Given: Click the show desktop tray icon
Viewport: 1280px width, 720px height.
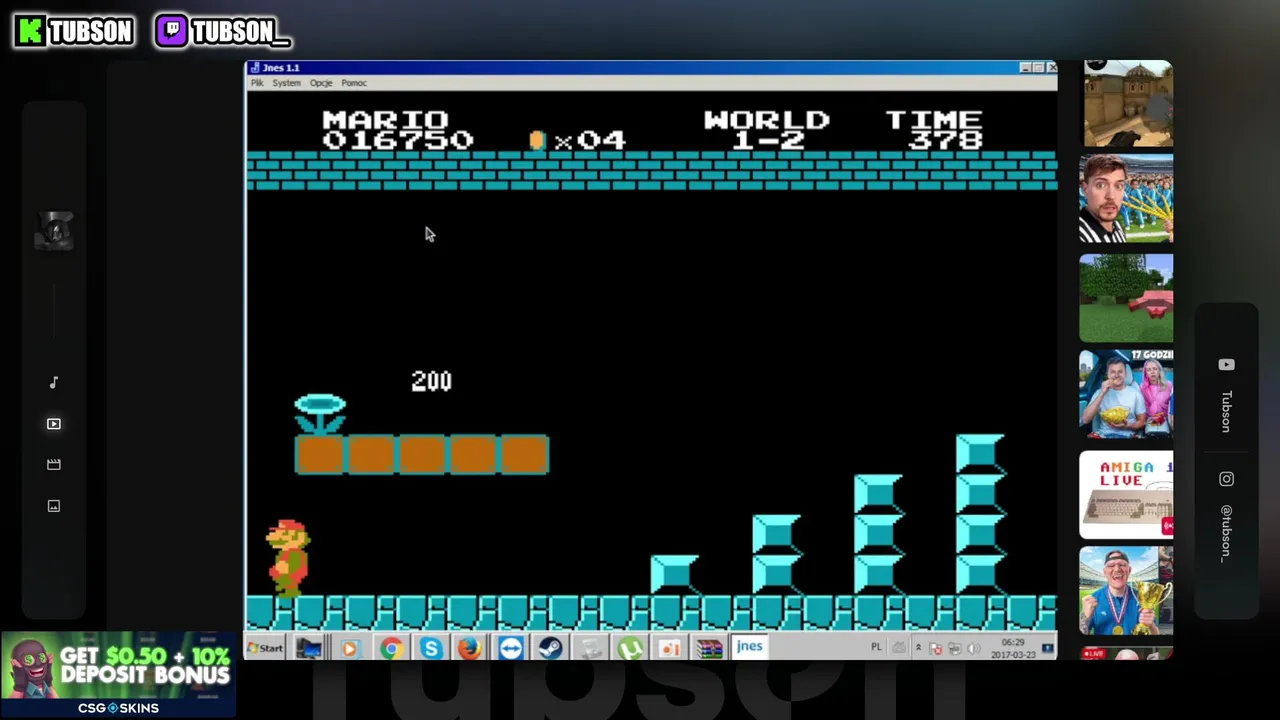Looking at the screenshot, I should point(1048,648).
